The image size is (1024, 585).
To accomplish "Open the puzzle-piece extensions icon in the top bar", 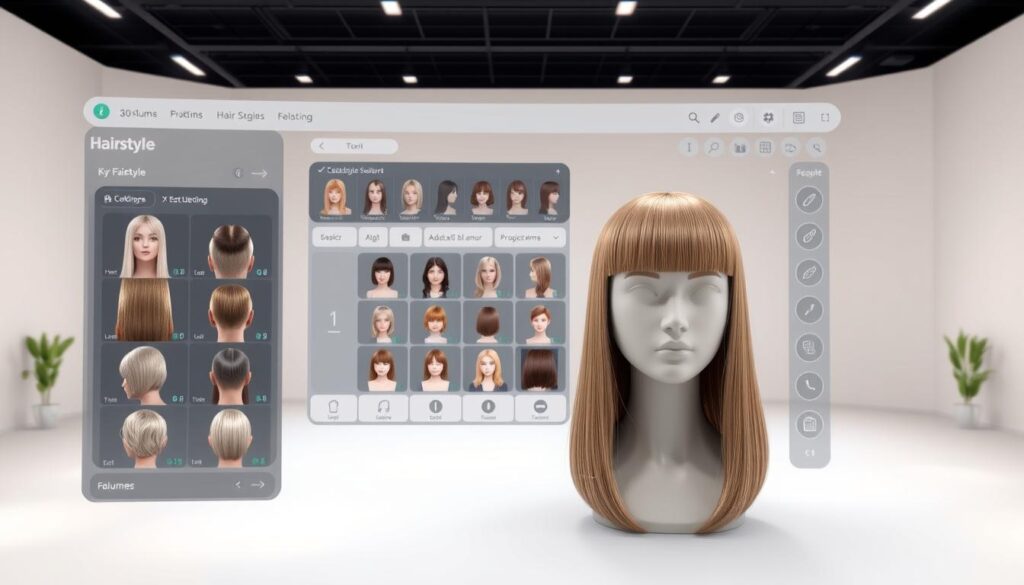I will [768, 118].
